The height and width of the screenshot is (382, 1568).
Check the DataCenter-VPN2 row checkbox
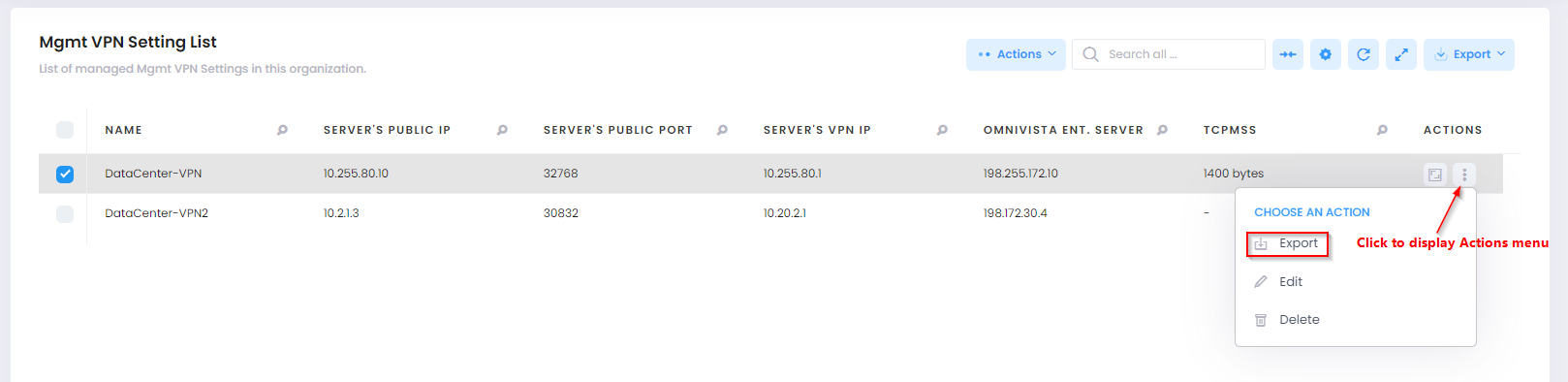pyautogui.click(x=65, y=214)
